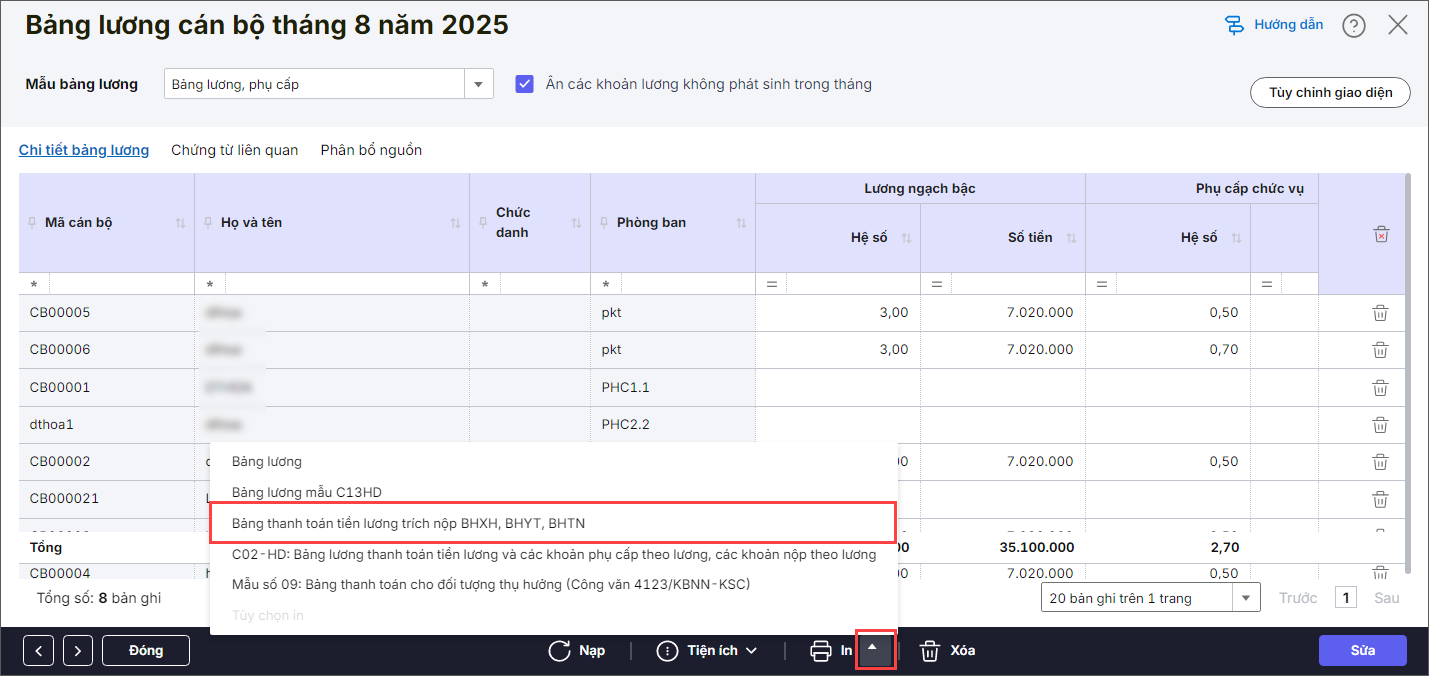
Task: Go to next record arrow button
Action: point(78,651)
